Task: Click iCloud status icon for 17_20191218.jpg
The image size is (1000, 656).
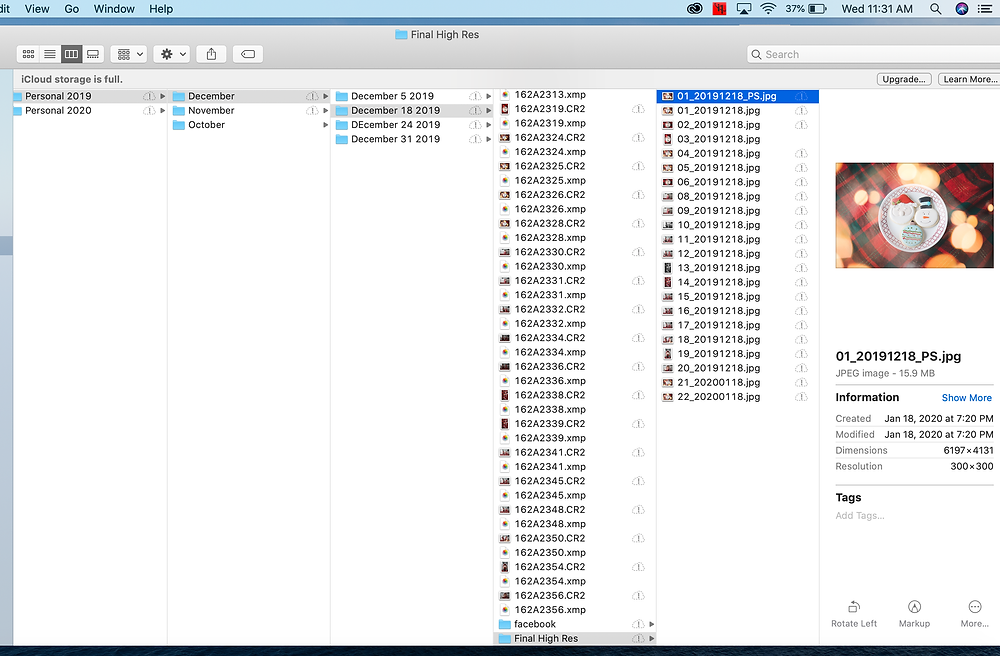Action: (801, 325)
